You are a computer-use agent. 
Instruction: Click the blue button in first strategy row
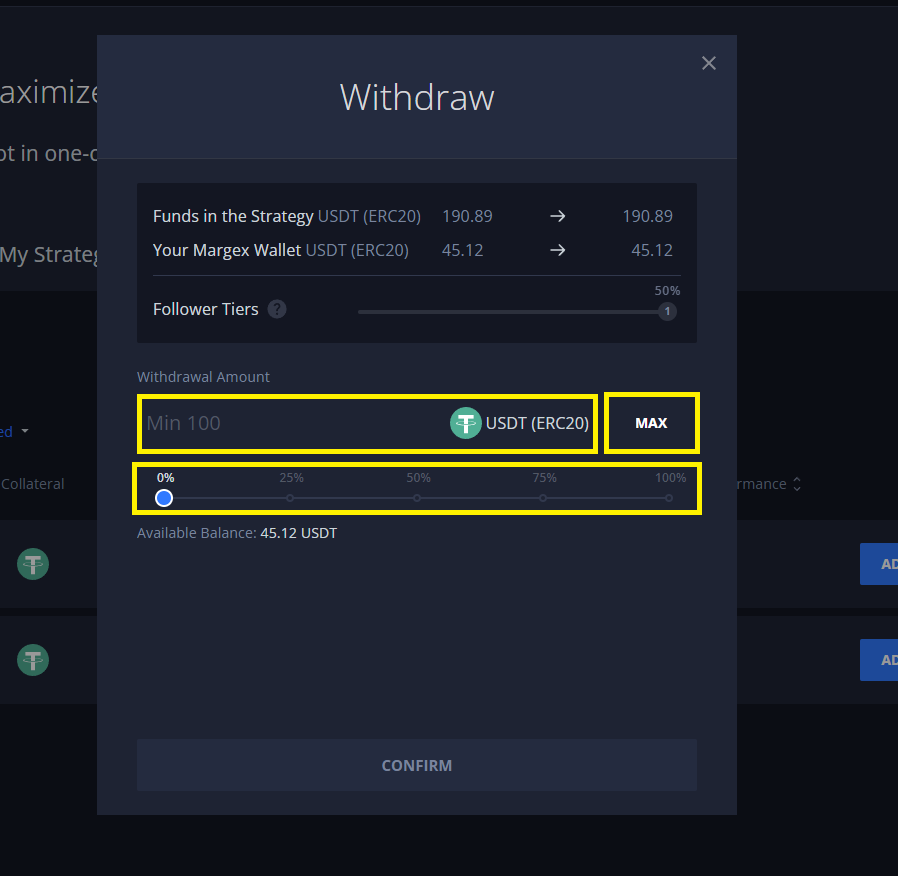pos(880,564)
